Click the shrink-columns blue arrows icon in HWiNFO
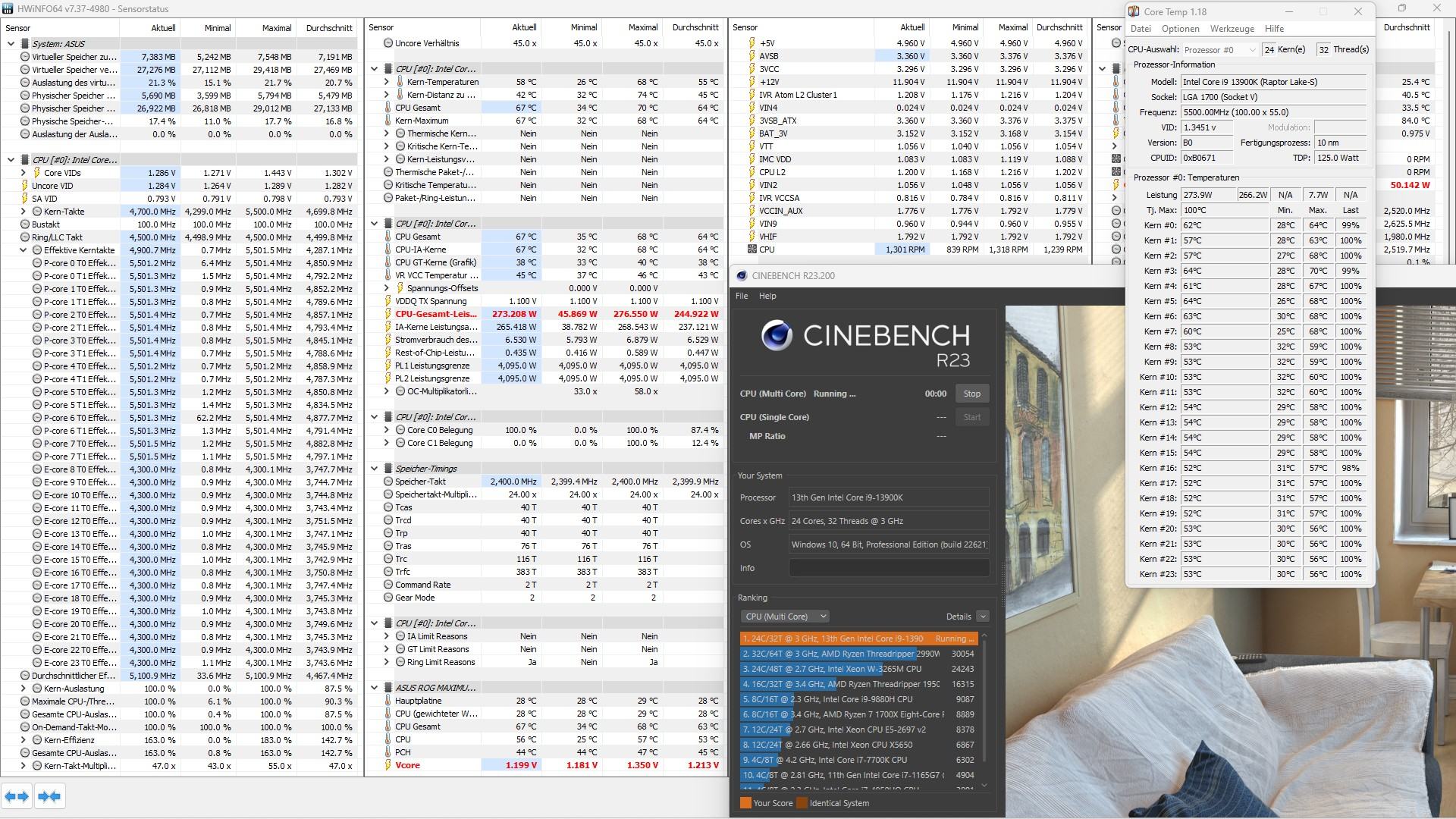Screen dimensions: 1456x819 tap(49, 796)
